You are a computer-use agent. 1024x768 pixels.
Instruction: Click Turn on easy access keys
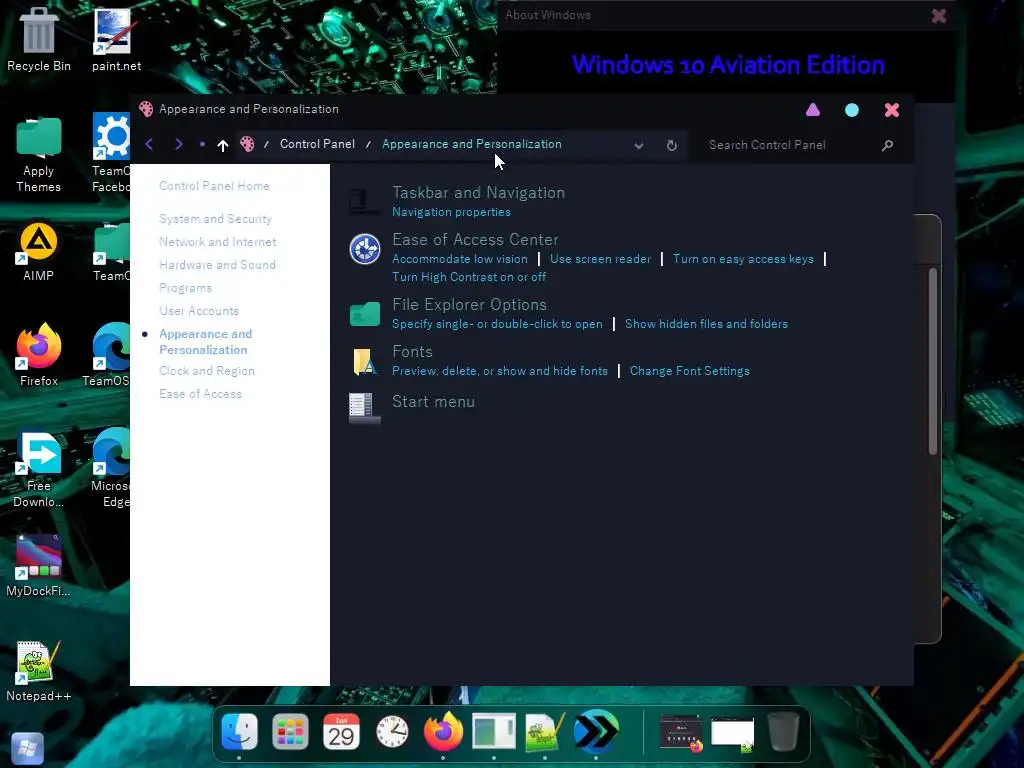tap(743, 259)
